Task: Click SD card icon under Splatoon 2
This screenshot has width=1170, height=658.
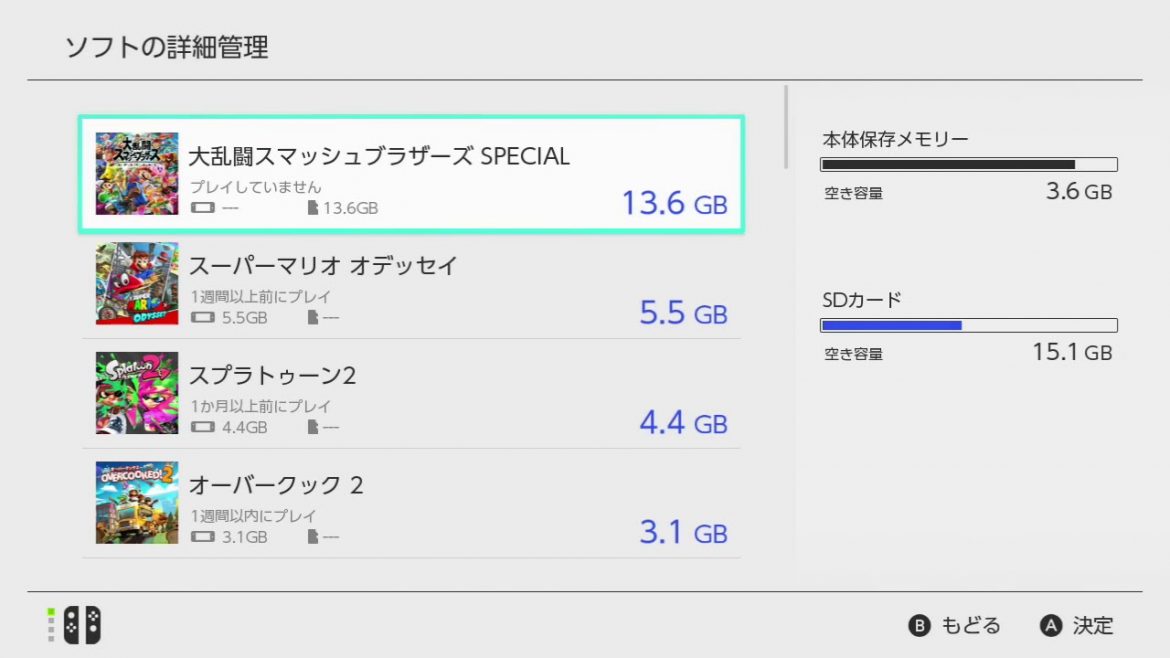Action: pyautogui.click(x=313, y=428)
